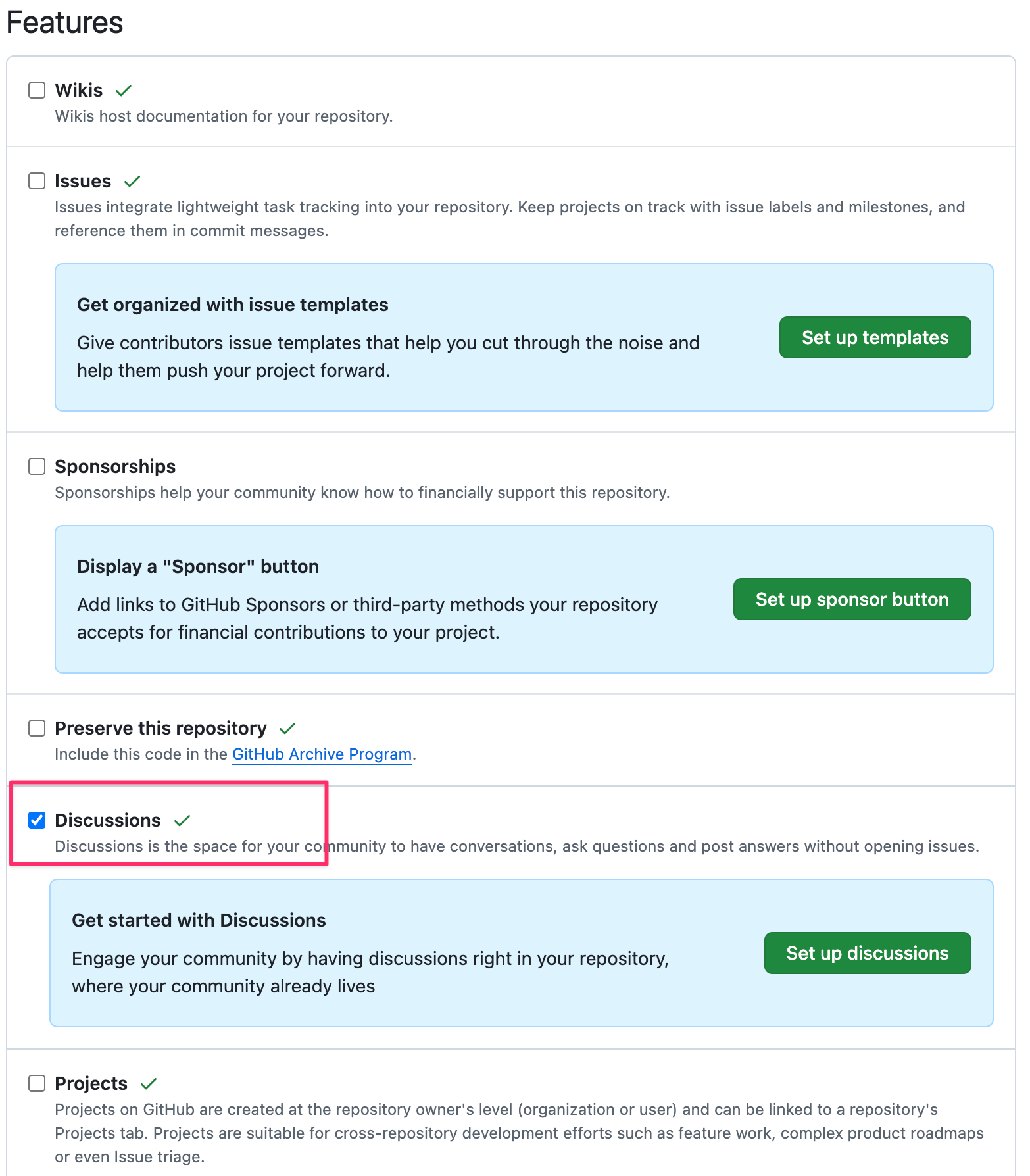Click the Set up sponsor button
This screenshot has height=1176, width=1030.
pyautogui.click(x=852, y=599)
